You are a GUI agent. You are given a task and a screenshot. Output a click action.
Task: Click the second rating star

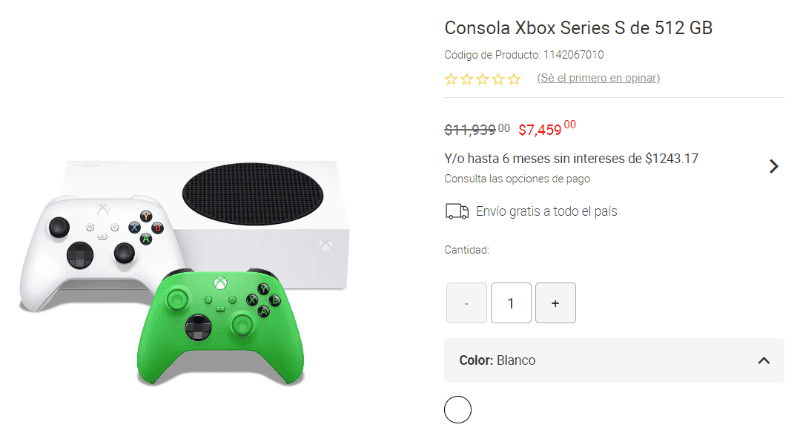[467, 79]
